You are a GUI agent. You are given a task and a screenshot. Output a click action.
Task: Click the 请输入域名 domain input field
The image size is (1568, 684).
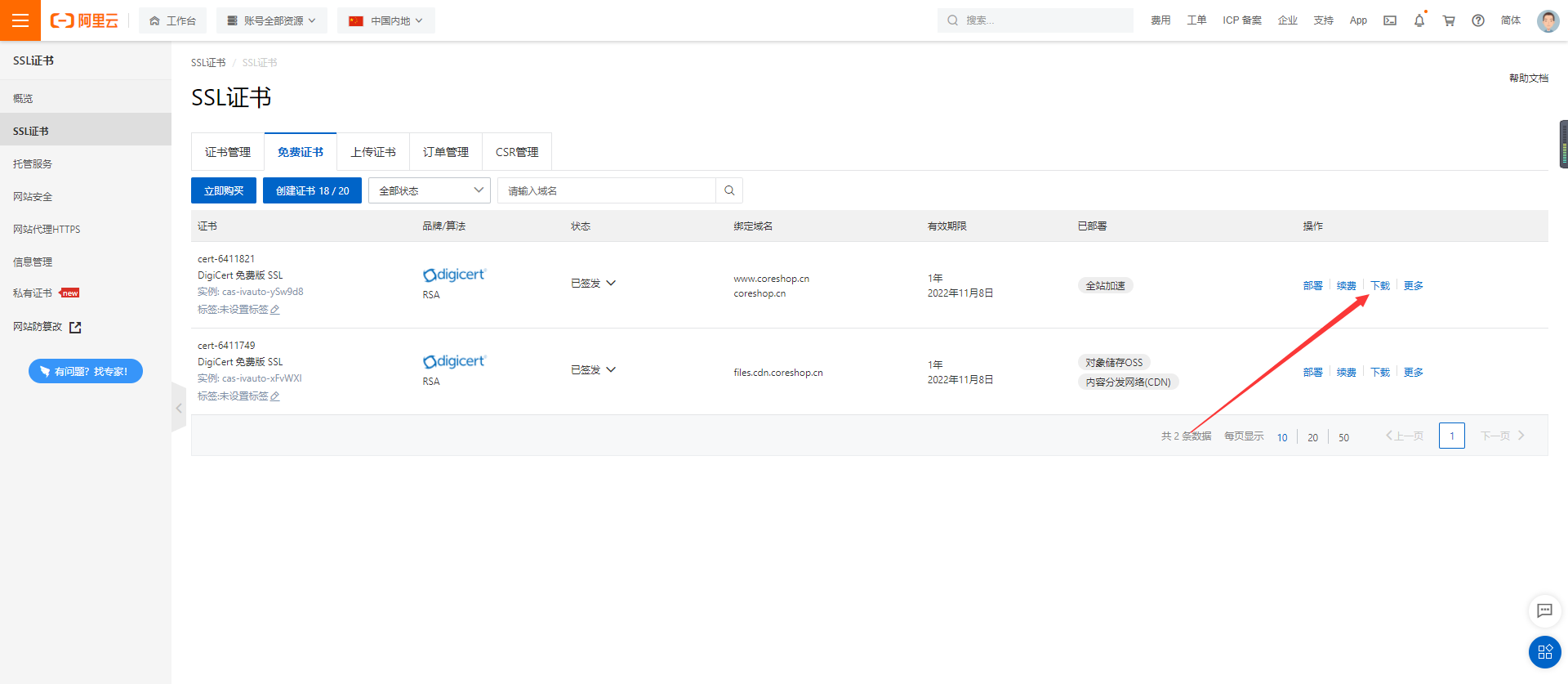607,190
